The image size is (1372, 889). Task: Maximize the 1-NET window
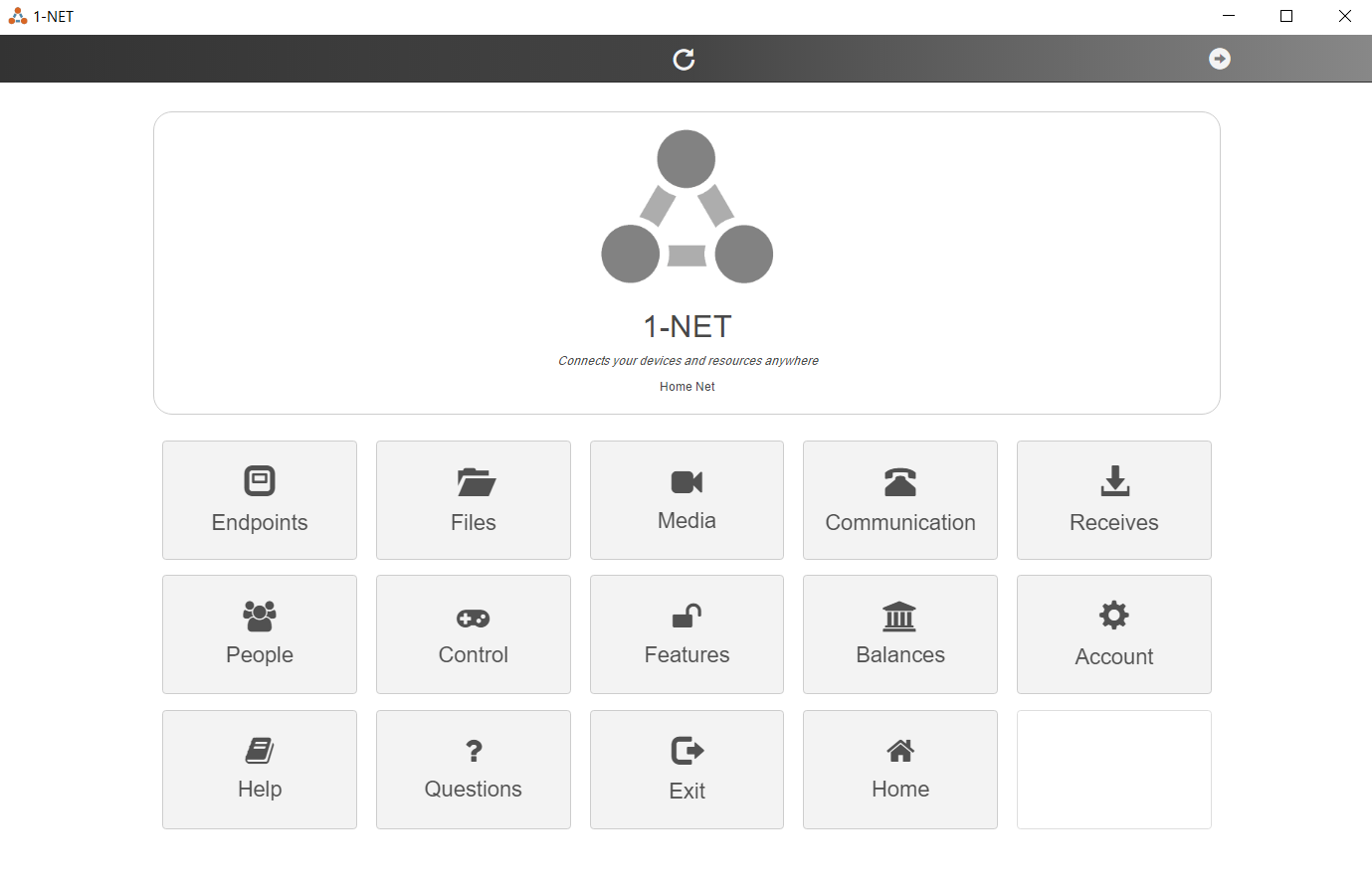(x=1286, y=16)
